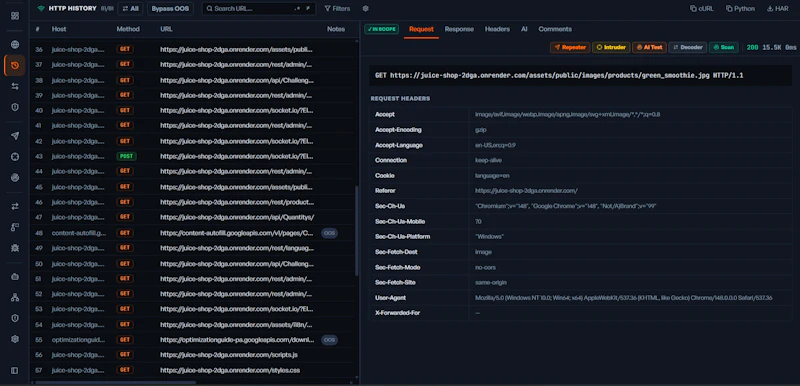Viewport: 800px width, 386px height.
Task: Send request to Intruder
Action: coord(611,47)
